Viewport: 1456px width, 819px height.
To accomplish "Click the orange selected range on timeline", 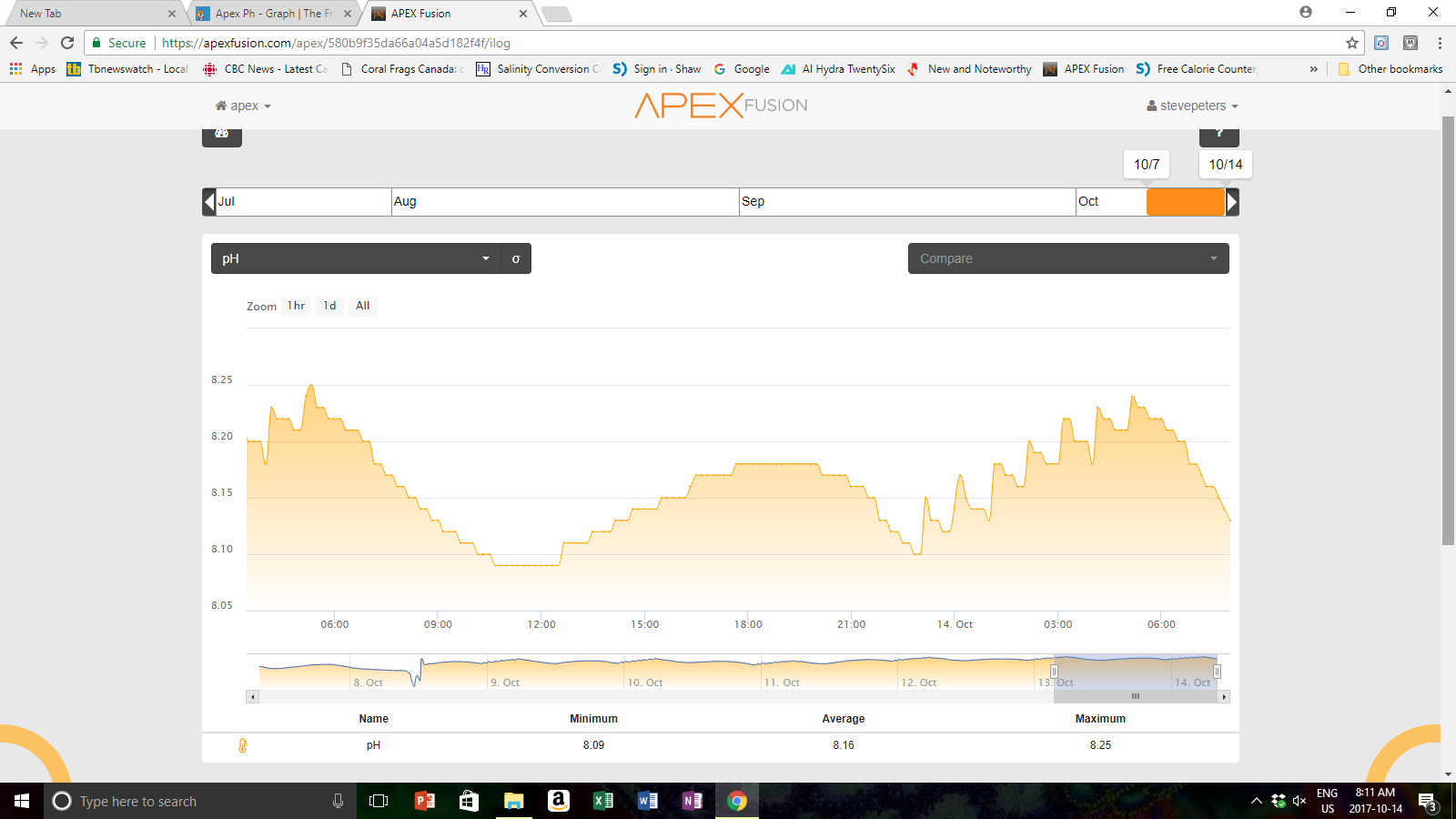I will click(1186, 202).
